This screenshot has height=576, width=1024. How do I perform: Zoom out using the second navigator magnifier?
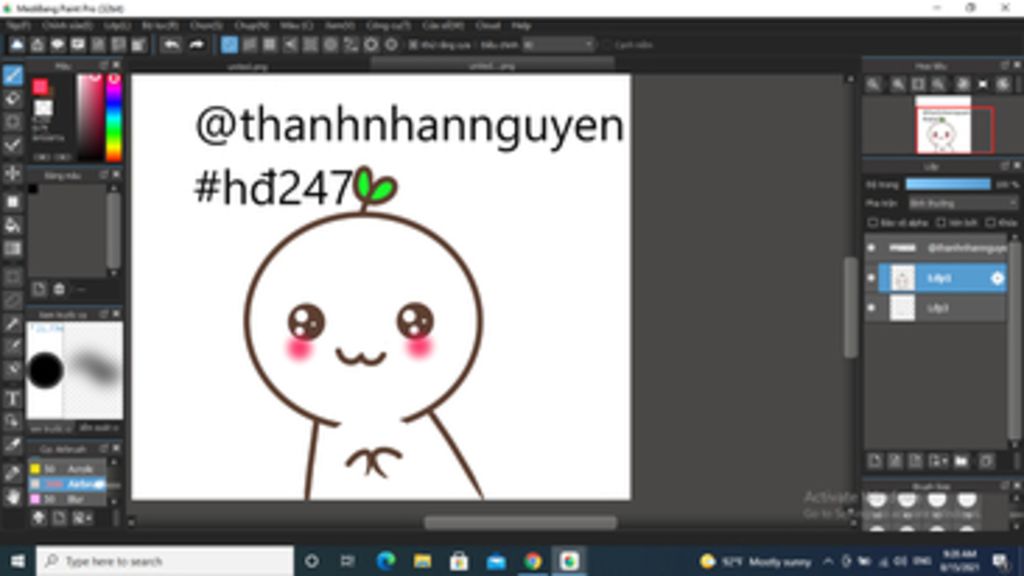click(898, 84)
